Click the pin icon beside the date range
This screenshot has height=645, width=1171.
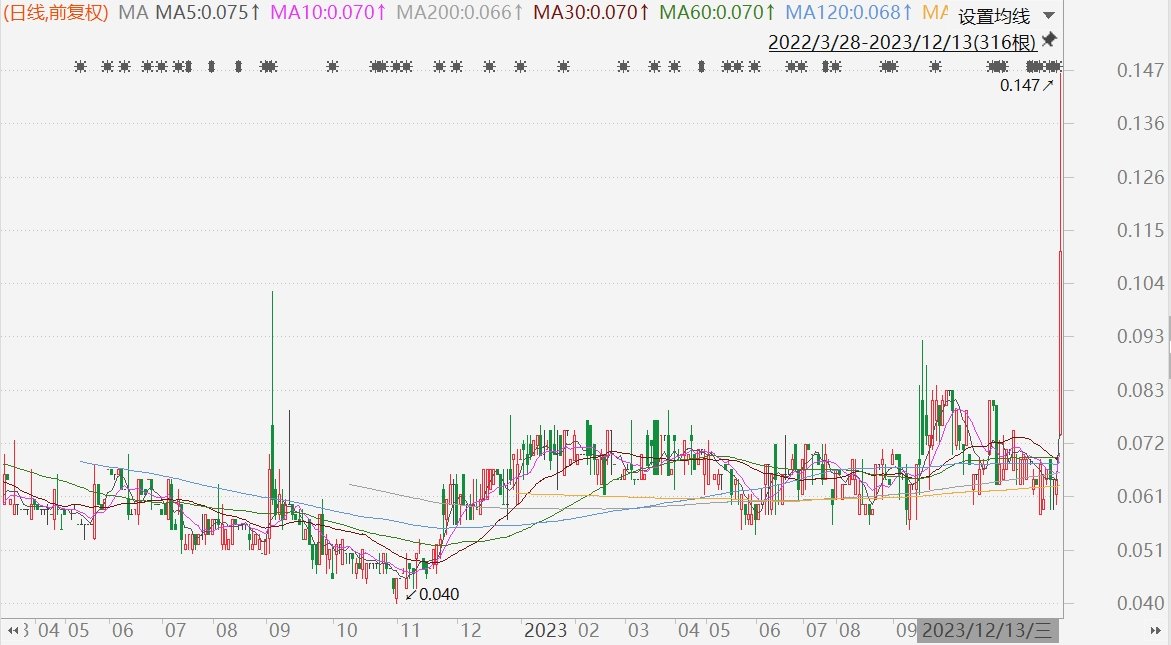[1049, 39]
